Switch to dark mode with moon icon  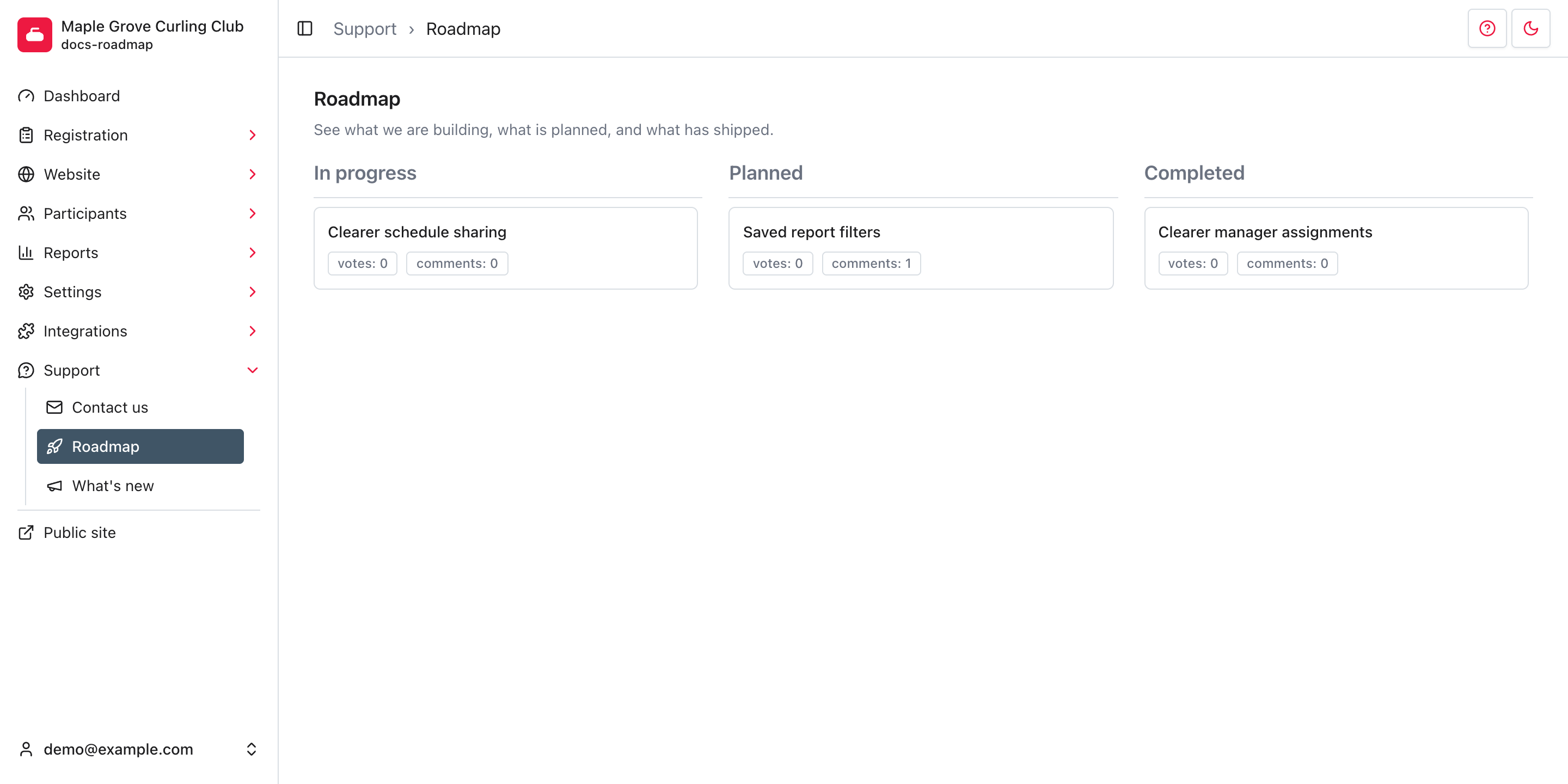point(1531,29)
